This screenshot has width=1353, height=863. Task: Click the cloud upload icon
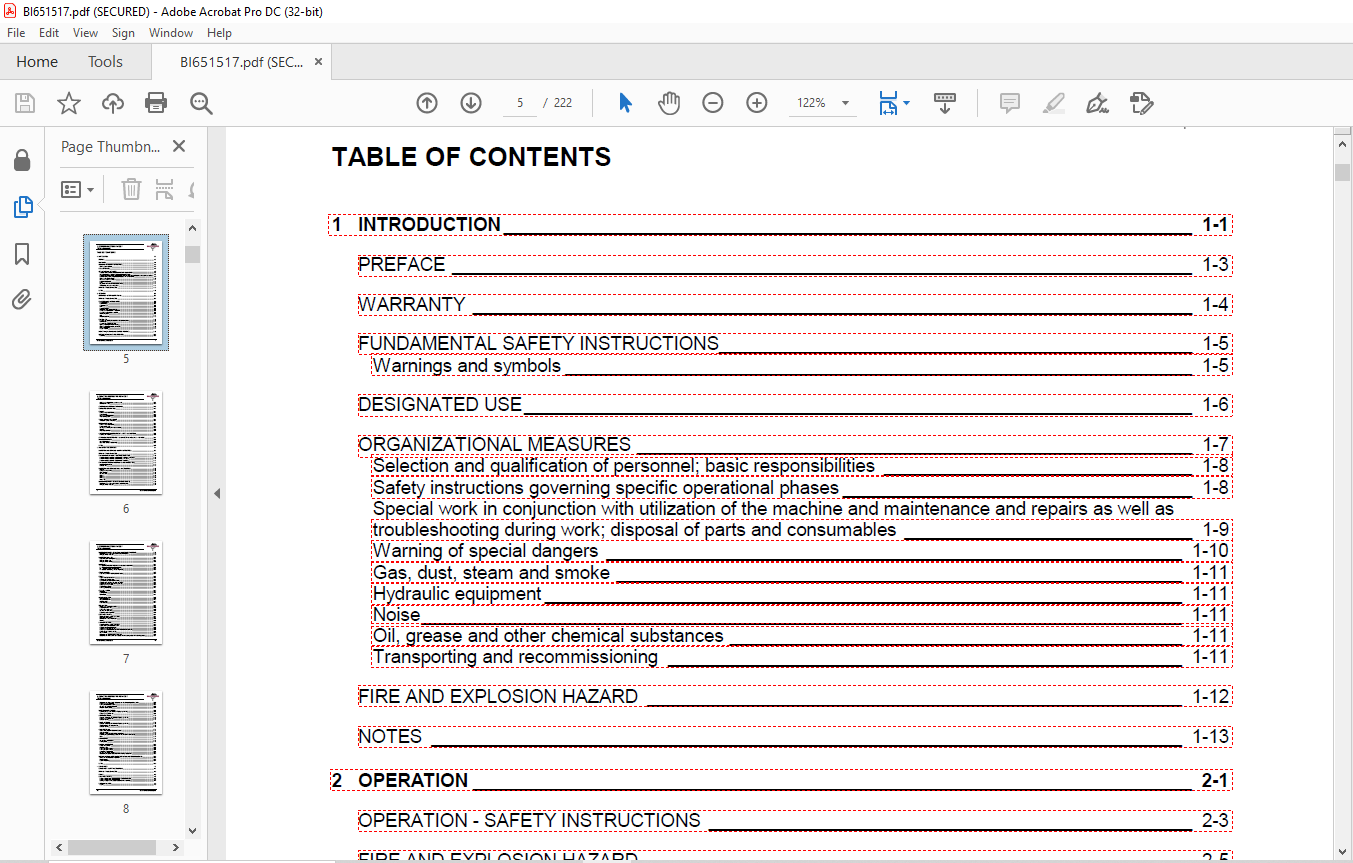113,103
